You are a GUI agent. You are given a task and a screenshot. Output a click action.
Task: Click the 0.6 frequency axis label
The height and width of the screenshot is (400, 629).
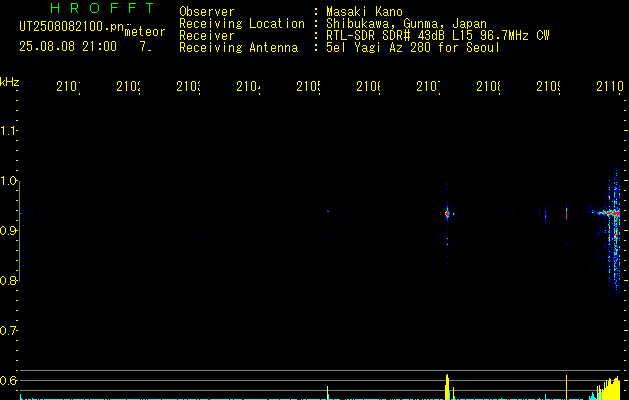tap(8, 380)
